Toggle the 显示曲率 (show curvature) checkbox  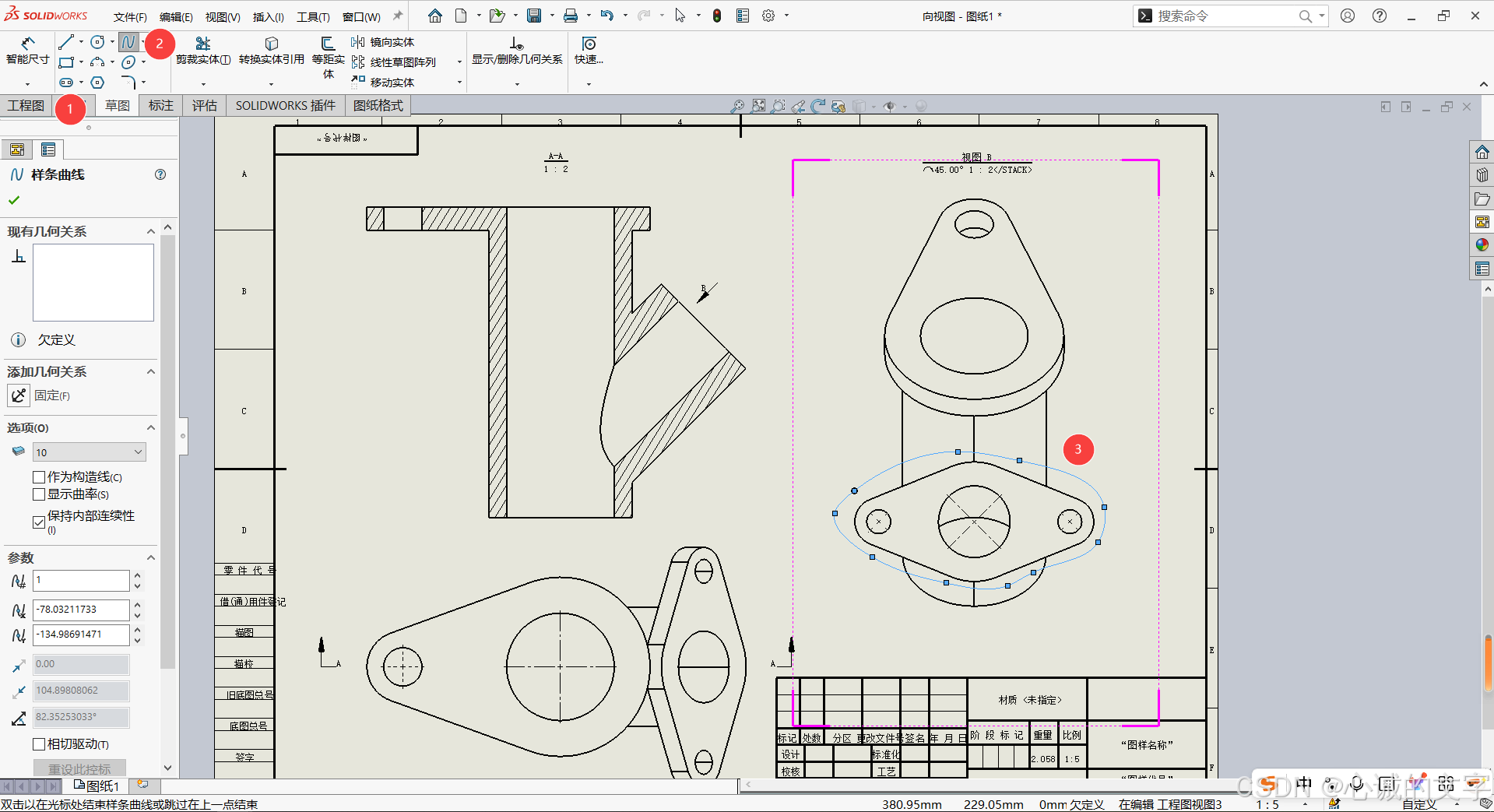tap(39, 494)
